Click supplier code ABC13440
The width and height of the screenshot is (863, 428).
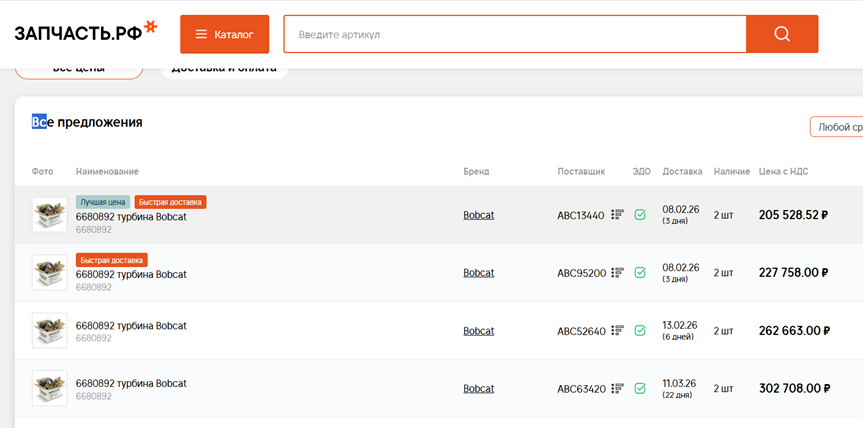click(581, 215)
